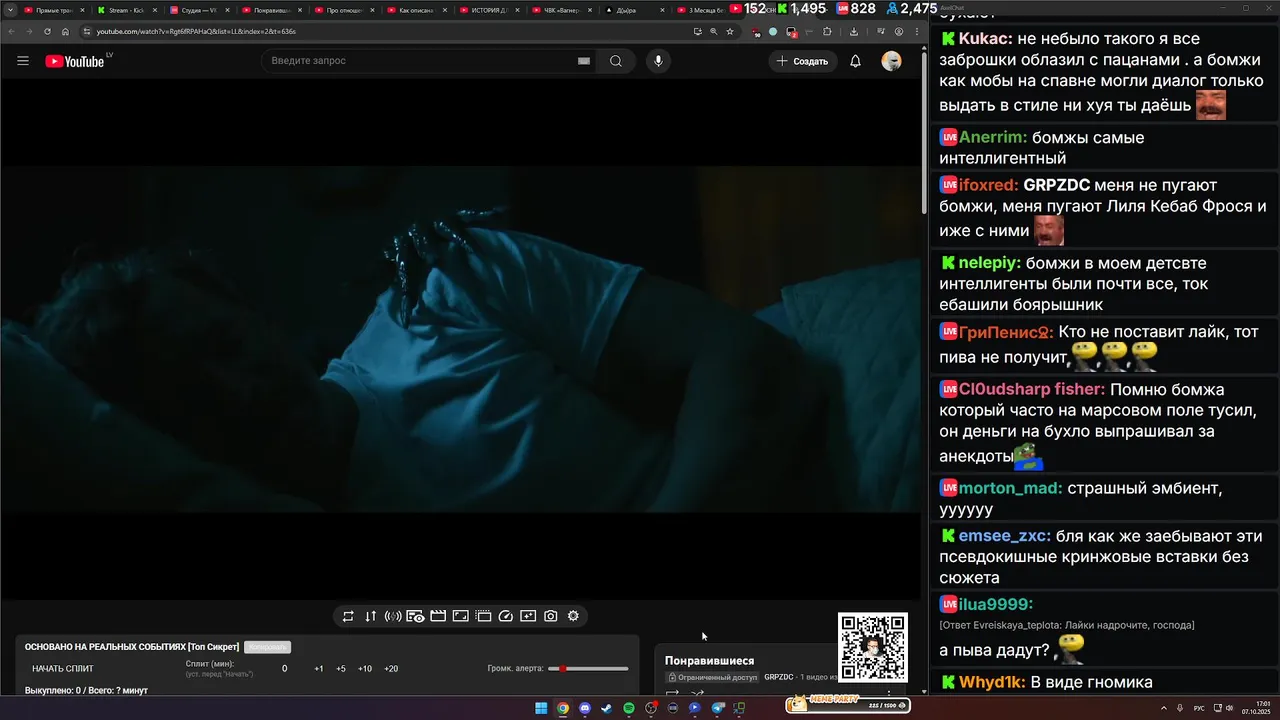Click the browser back arrow
Viewport: 1280px width, 720px height.
pos(11,31)
